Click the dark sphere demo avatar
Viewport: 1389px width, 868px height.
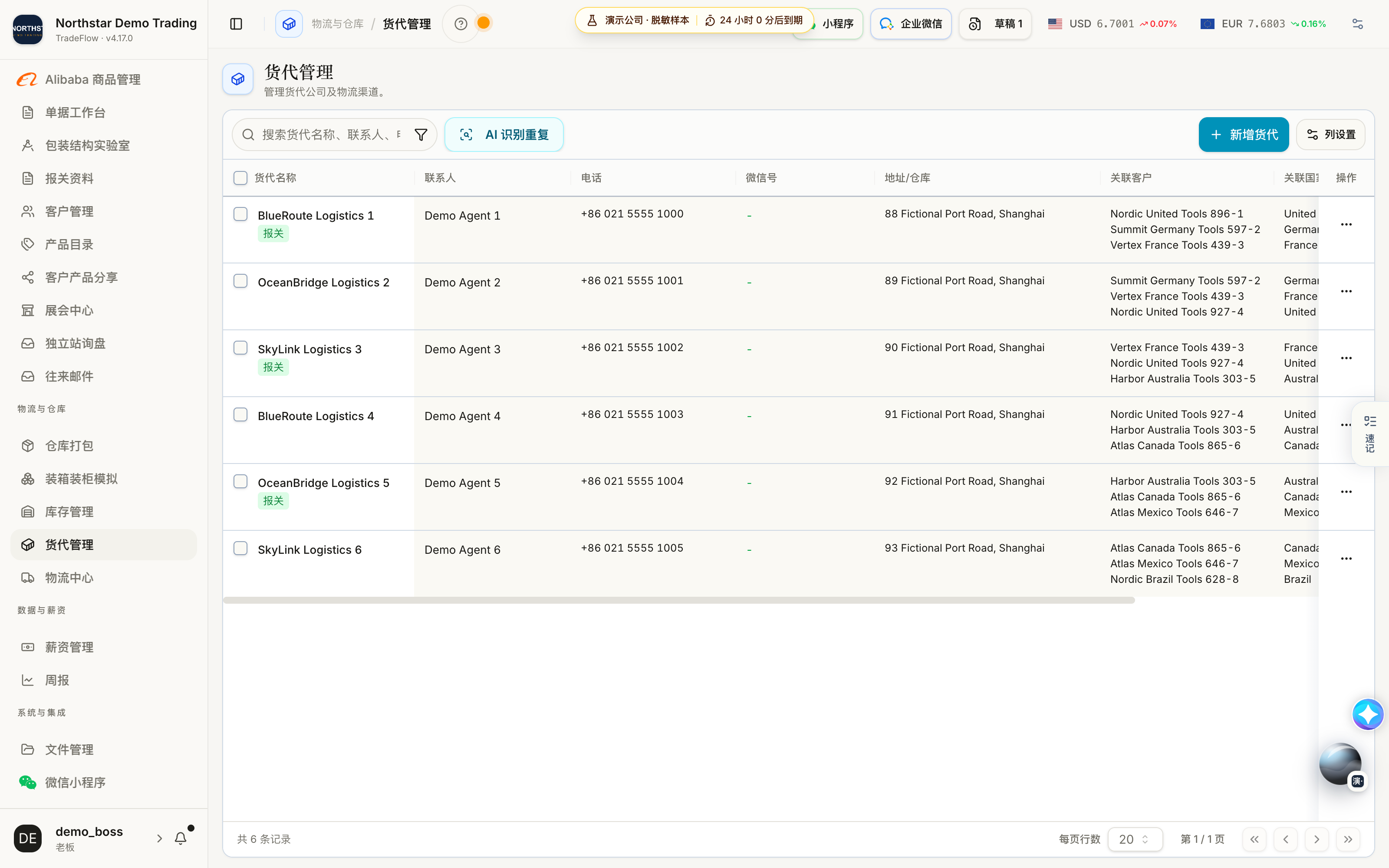pos(1340,764)
